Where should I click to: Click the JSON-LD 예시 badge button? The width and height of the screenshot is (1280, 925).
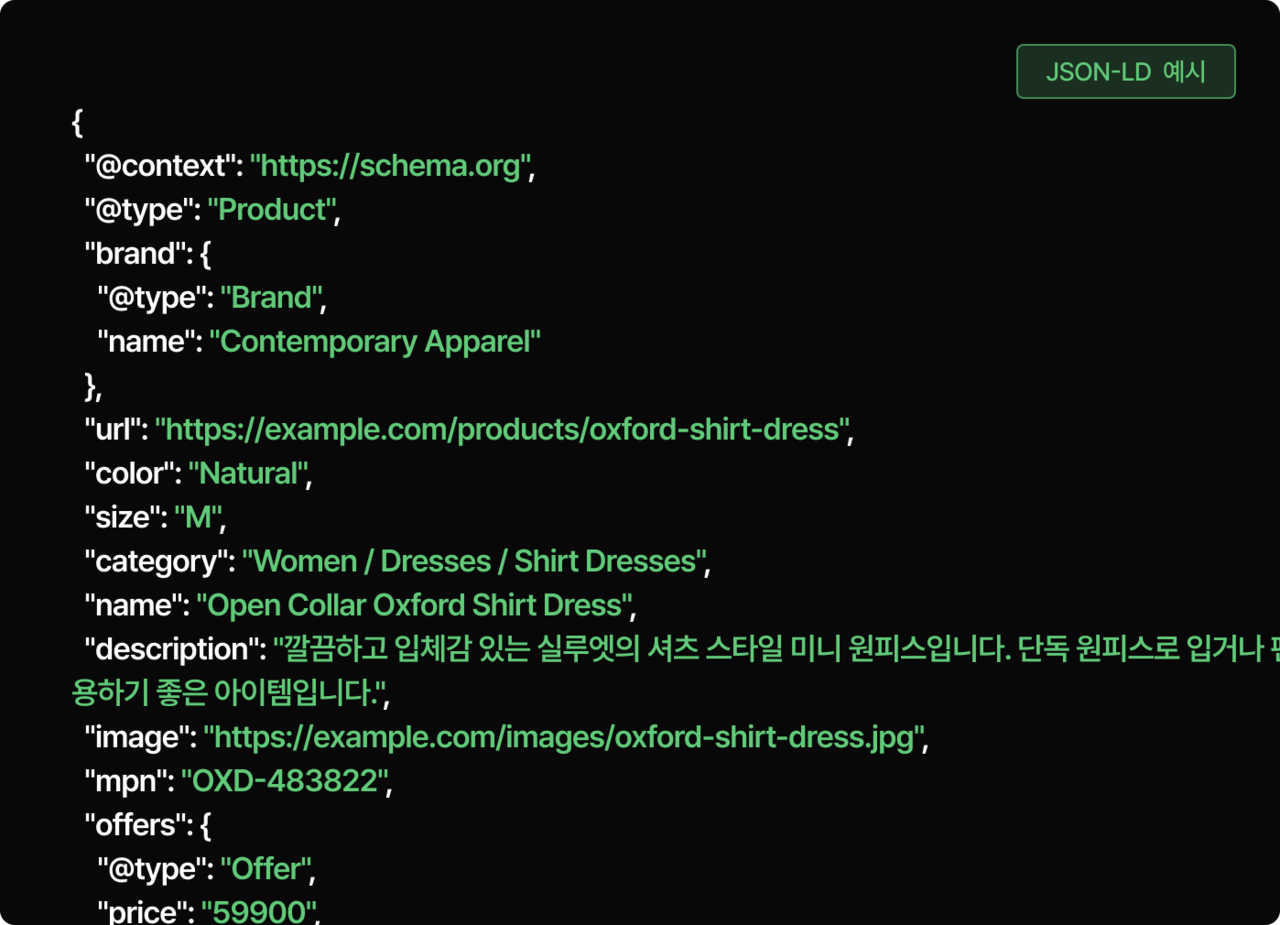point(1126,72)
